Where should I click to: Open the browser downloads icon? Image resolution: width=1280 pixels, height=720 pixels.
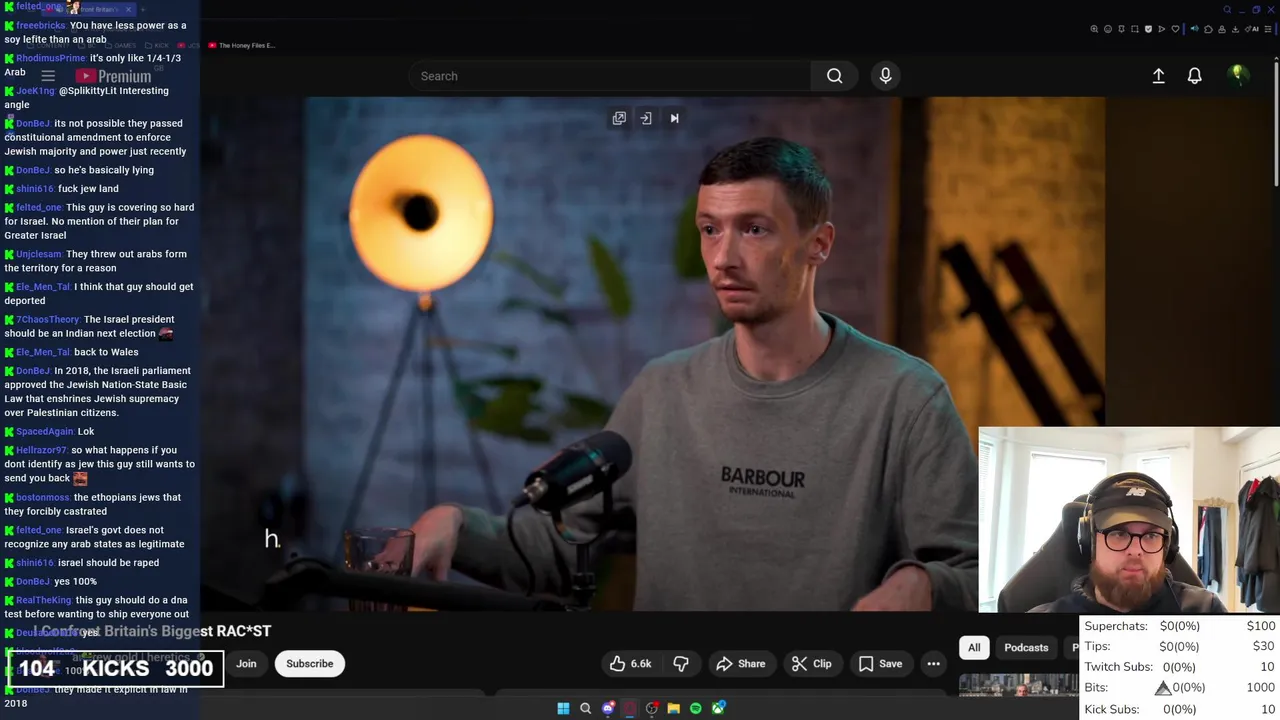point(1236,29)
